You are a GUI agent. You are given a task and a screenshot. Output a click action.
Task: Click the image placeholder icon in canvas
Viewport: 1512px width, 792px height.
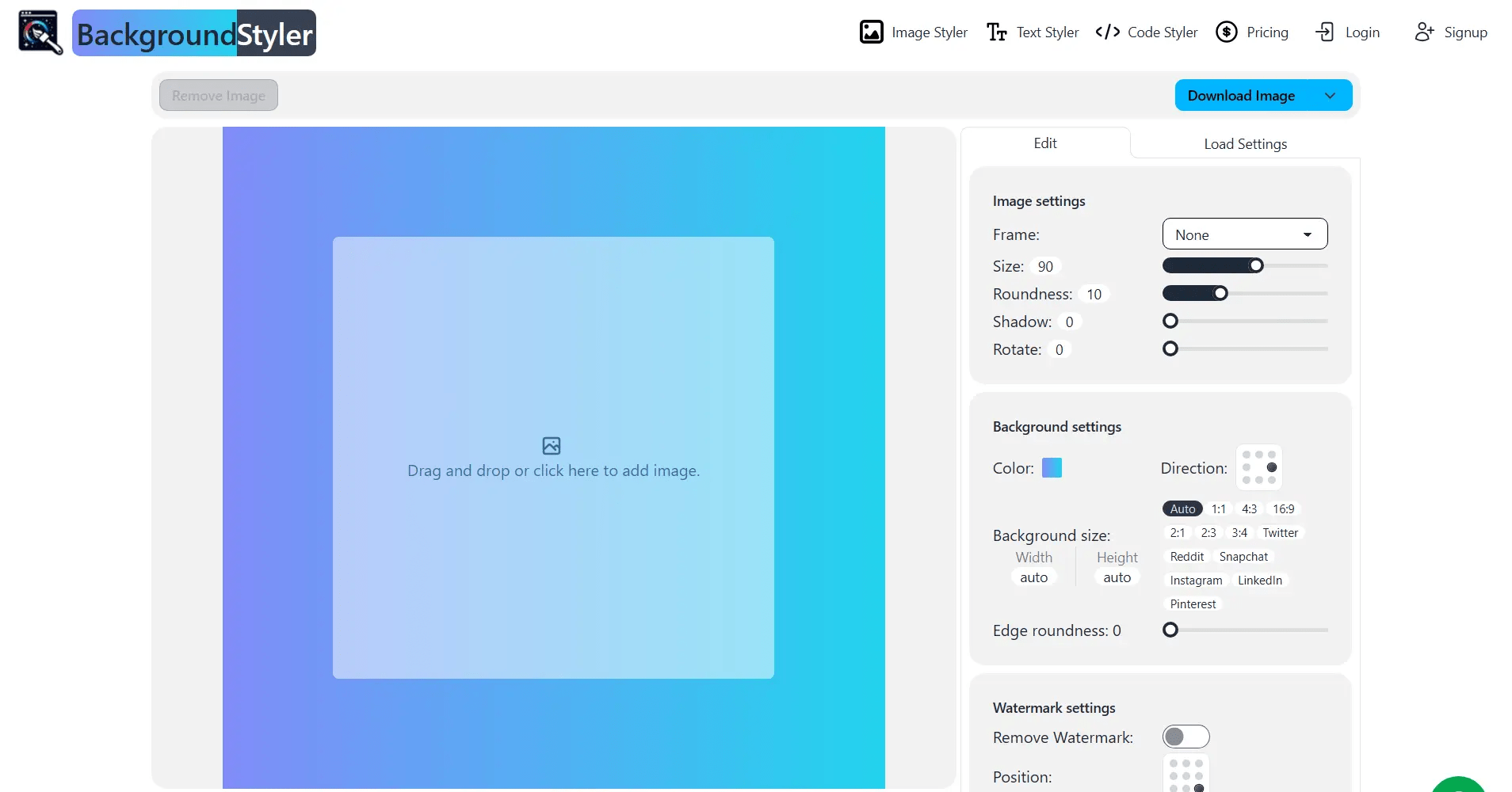click(552, 446)
